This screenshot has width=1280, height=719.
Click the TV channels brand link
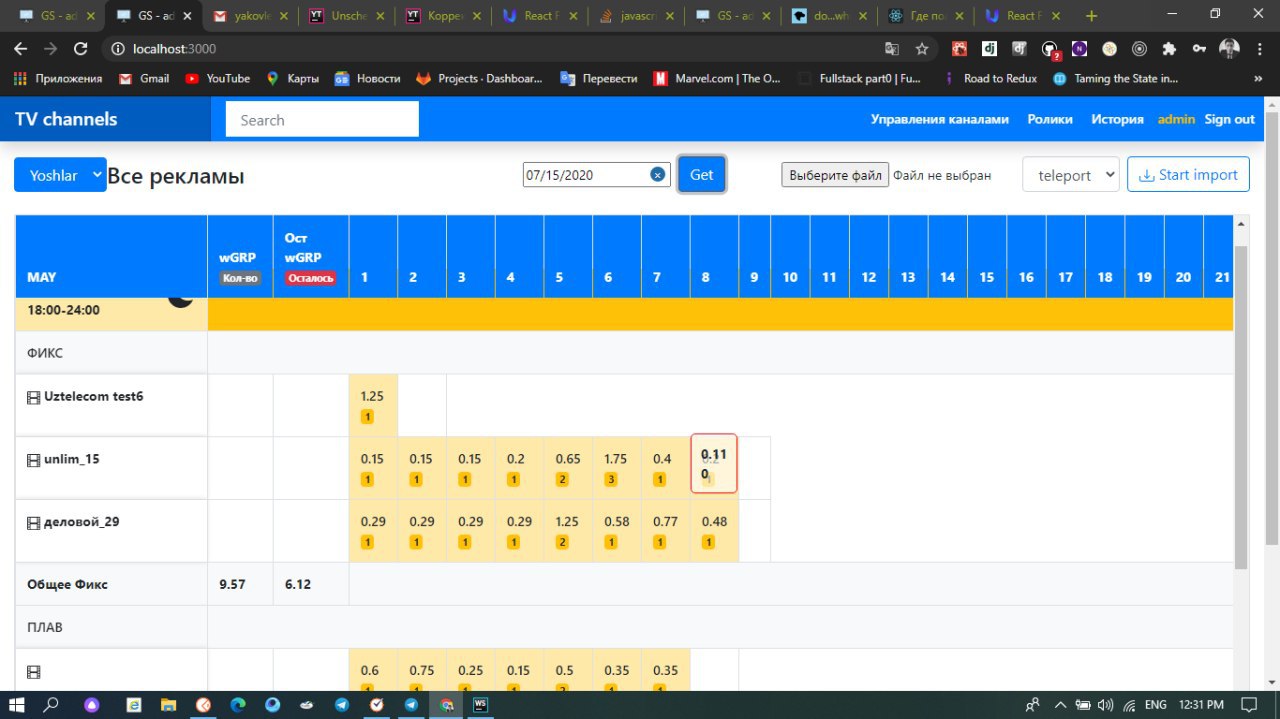[x=66, y=119]
